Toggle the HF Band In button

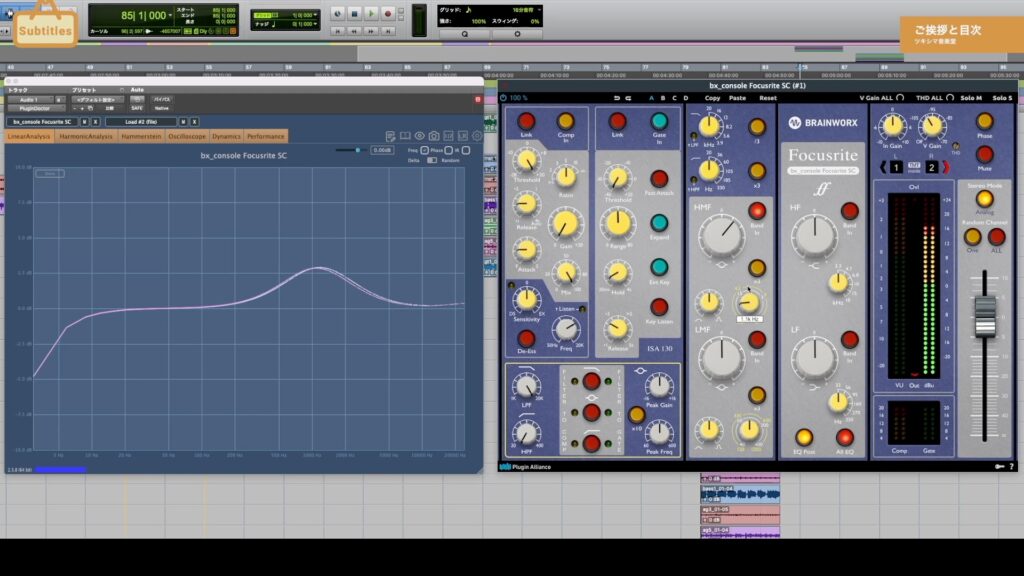click(850, 210)
